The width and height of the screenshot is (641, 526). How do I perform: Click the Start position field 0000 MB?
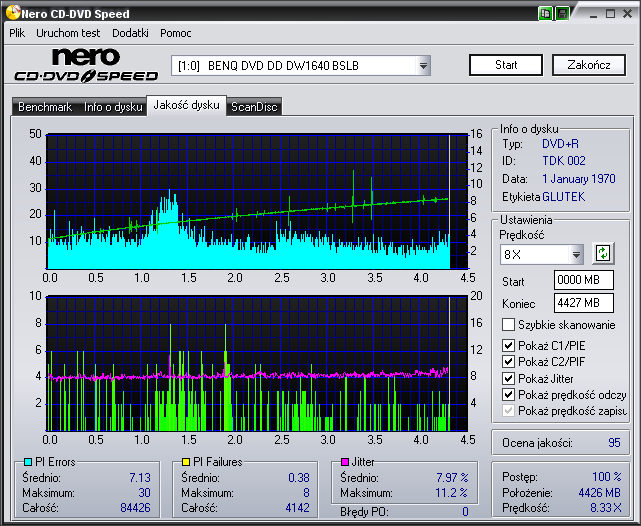(584, 280)
